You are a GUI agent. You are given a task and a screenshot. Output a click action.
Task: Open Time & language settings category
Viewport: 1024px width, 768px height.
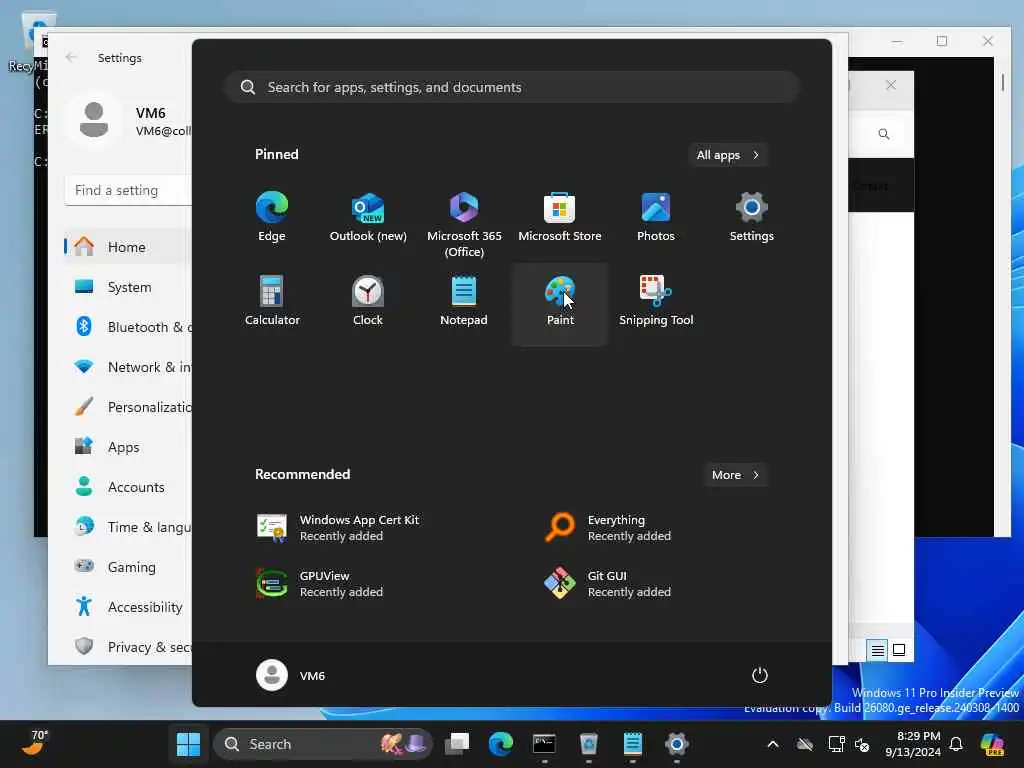[x=128, y=526]
